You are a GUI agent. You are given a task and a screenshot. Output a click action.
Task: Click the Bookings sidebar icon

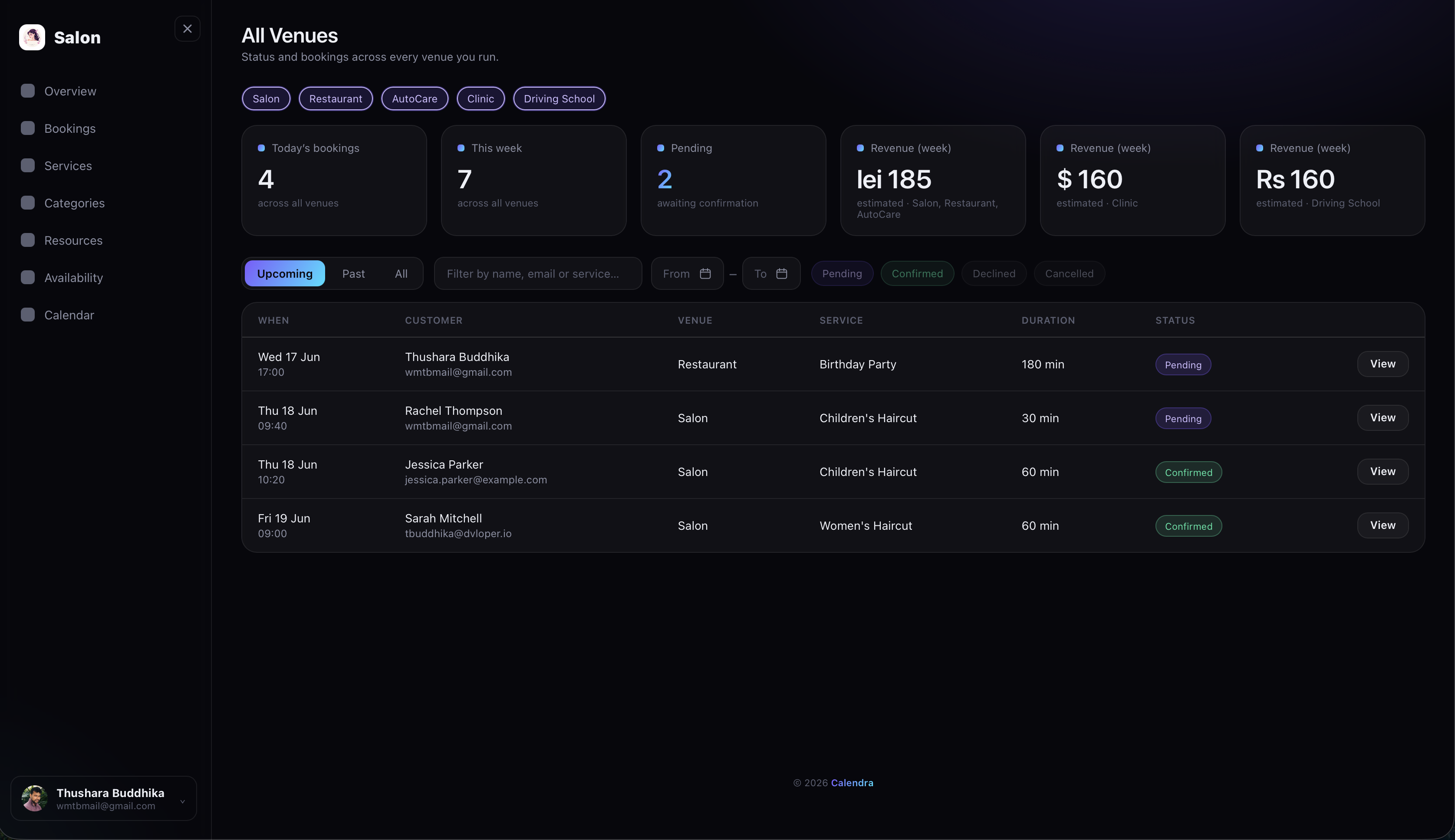coord(28,128)
